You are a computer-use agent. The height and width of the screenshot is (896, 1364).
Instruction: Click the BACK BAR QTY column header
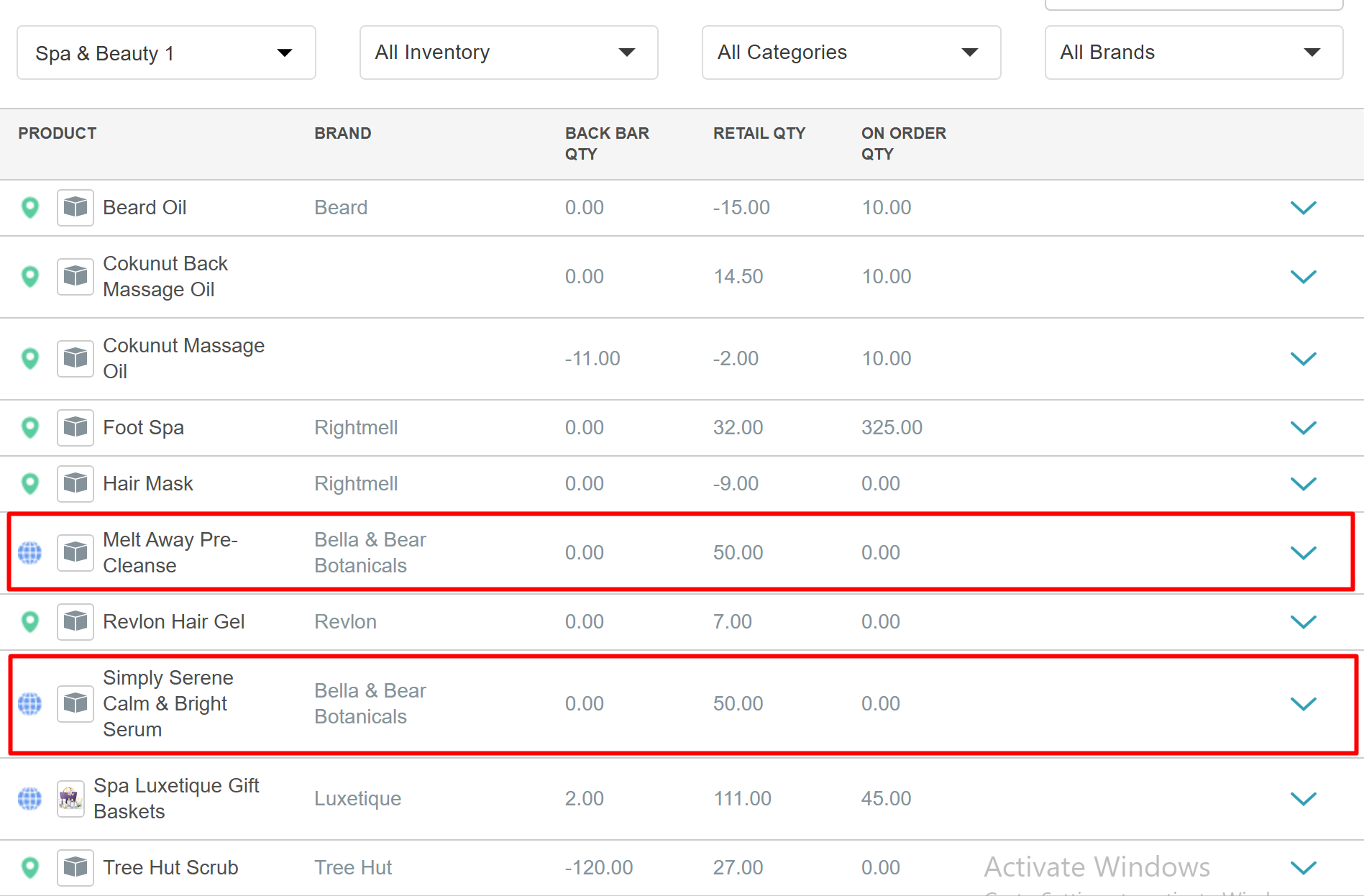[x=607, y=144]
